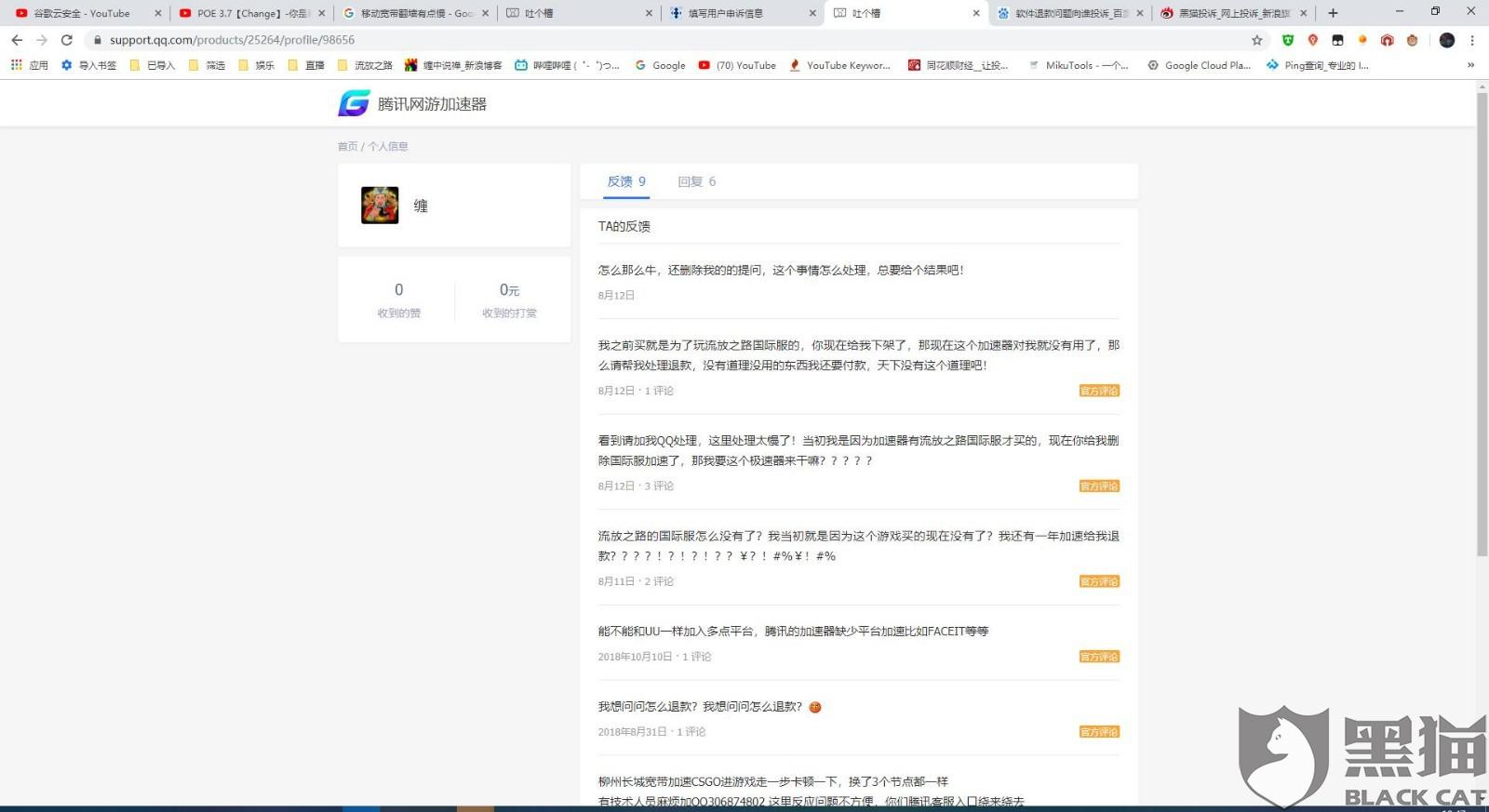Show hidden bookmarks with the chevron
The image size is (1489, 812).
tap(1470, 65)
